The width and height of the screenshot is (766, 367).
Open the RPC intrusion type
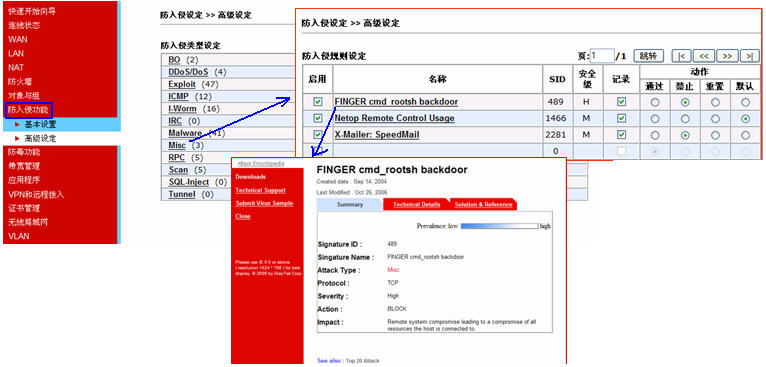(176, 157)
